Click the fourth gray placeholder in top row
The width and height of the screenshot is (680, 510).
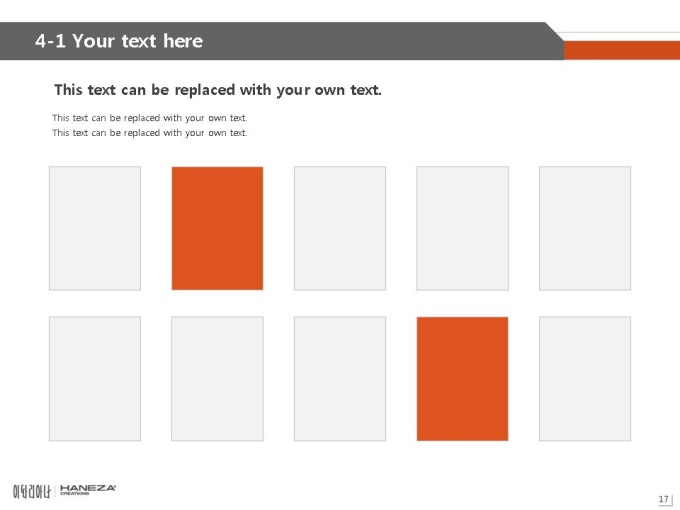coord(462,228)
